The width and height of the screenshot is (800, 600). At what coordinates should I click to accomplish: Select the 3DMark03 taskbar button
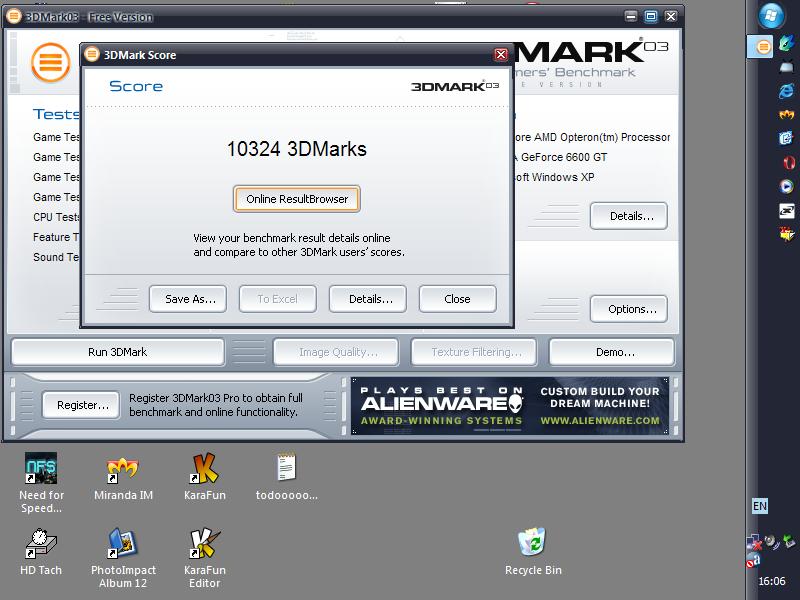(x=760, y=47)
